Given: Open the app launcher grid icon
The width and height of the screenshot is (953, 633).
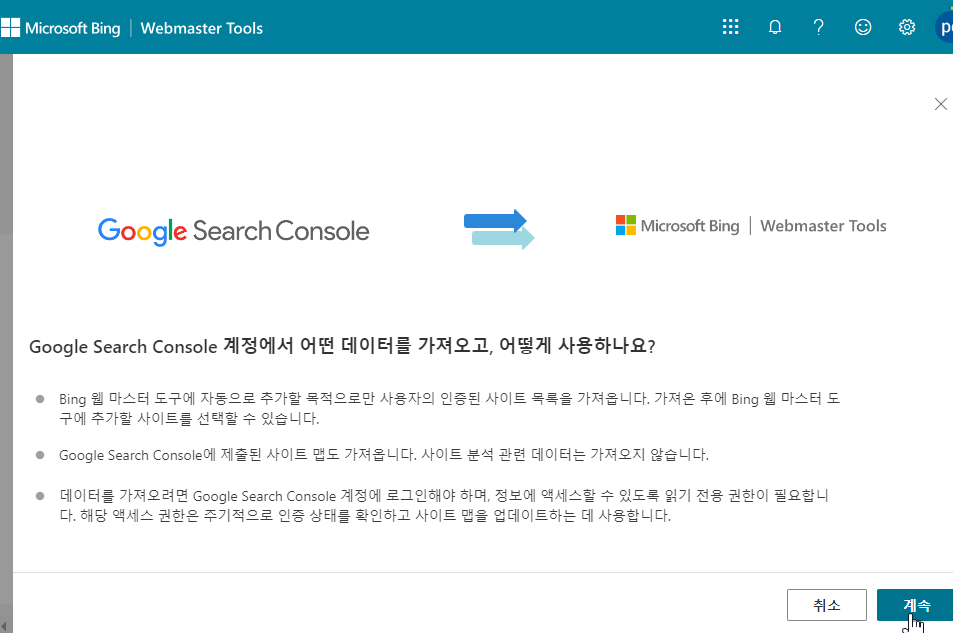Looking at the screenshot, I should pyautogui.click(x=730, y=27).
